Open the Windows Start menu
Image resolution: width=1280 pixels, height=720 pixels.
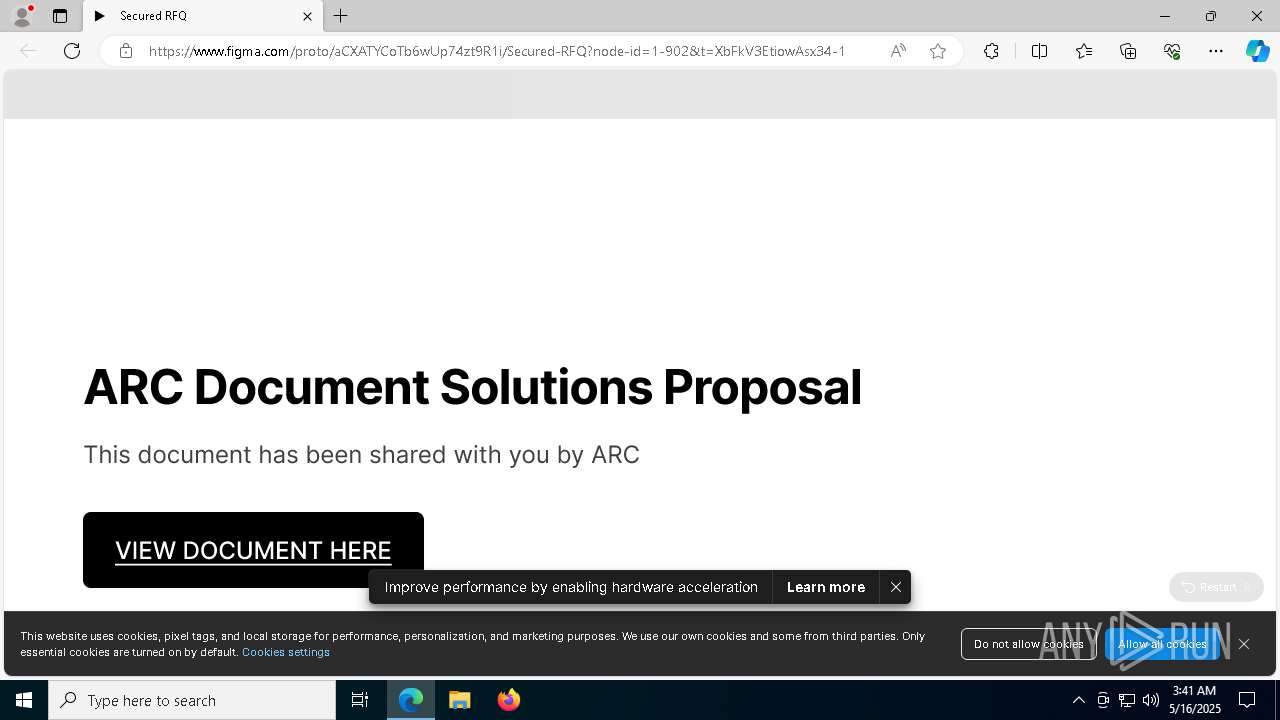coord(24,700)
